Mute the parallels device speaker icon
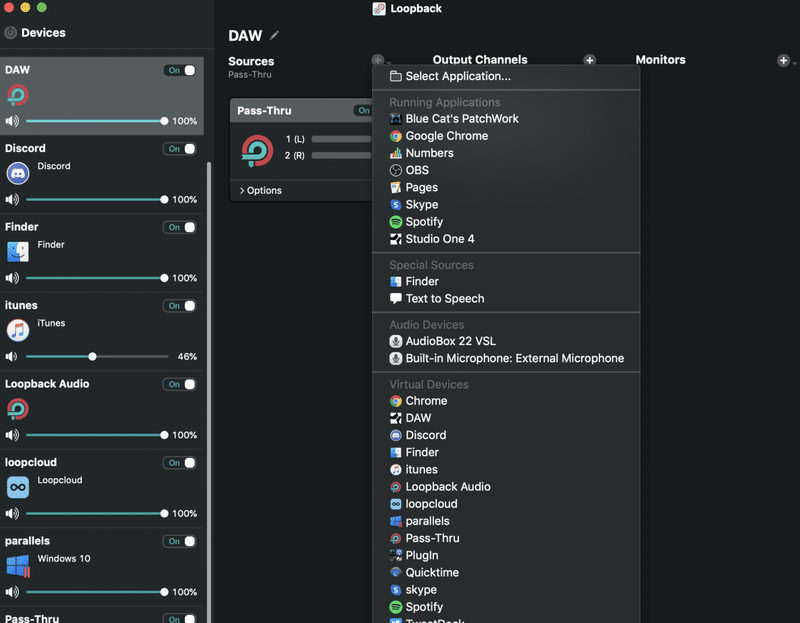The image size is (800, 623). (12, 592)
